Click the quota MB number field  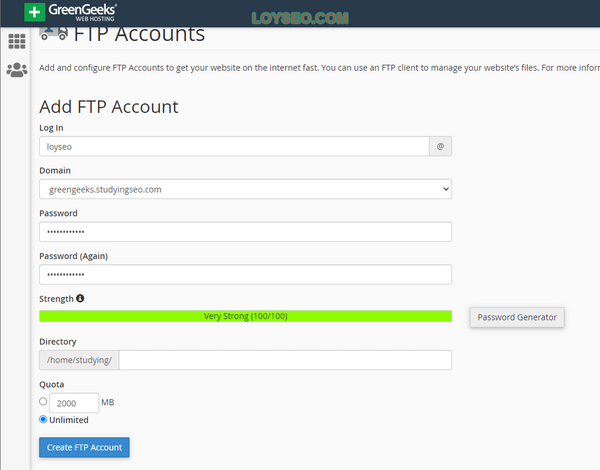[x=74, y=402]
